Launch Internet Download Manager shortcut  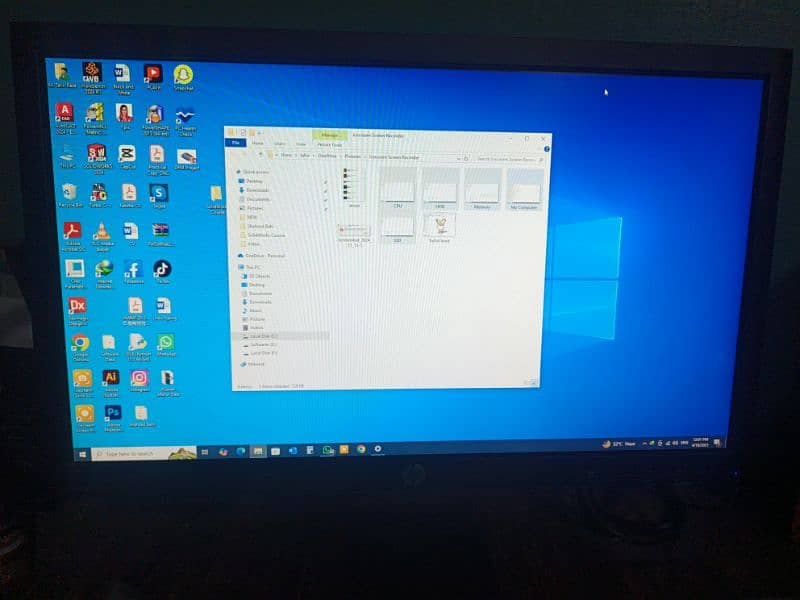click(x=104, y=274)
